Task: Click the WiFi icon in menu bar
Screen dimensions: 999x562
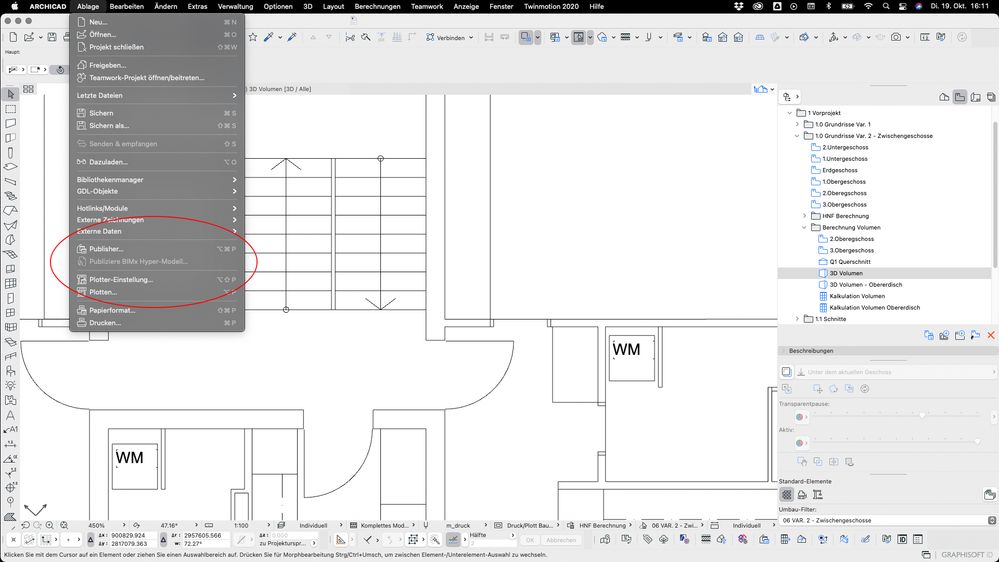Action: [868, 6]
